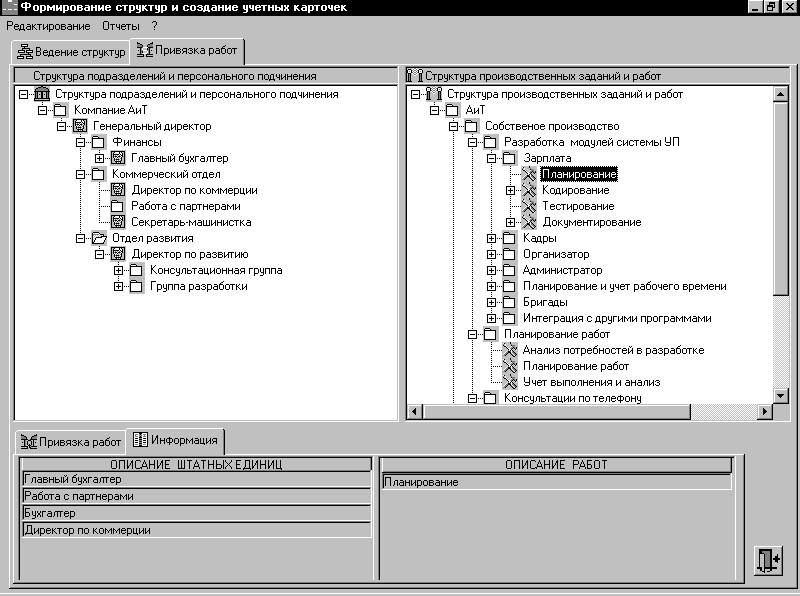Click the Планирование row in ОПИСАНИЕ РАБОТ
The width and height of the screenshot is (800, 596).
coord(557,482)
